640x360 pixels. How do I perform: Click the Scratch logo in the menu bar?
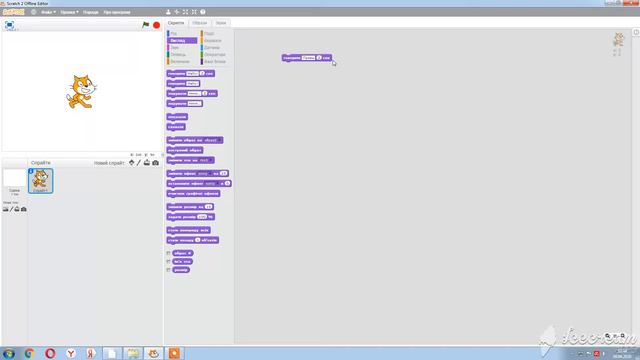point(13,12)
